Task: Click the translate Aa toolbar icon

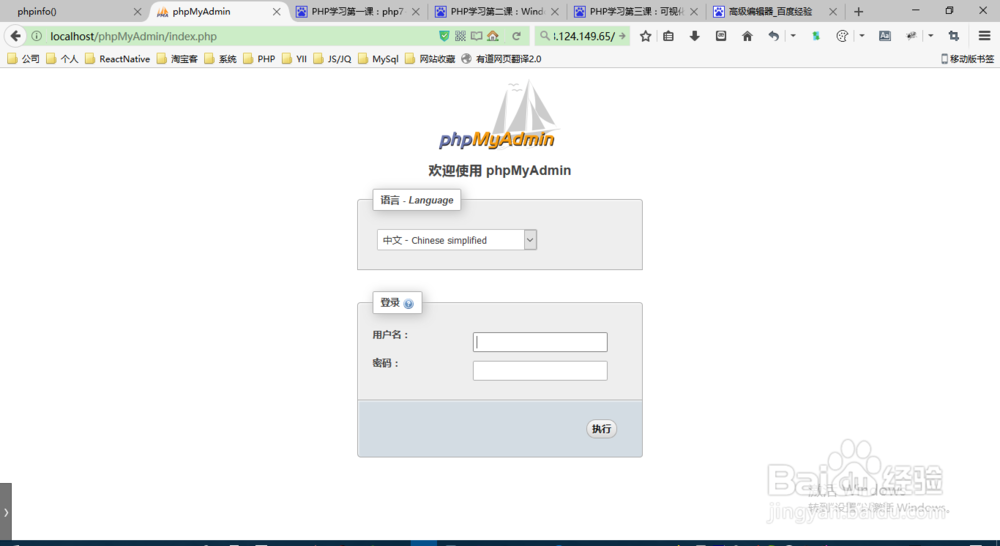Action: (x=885, y=36)
